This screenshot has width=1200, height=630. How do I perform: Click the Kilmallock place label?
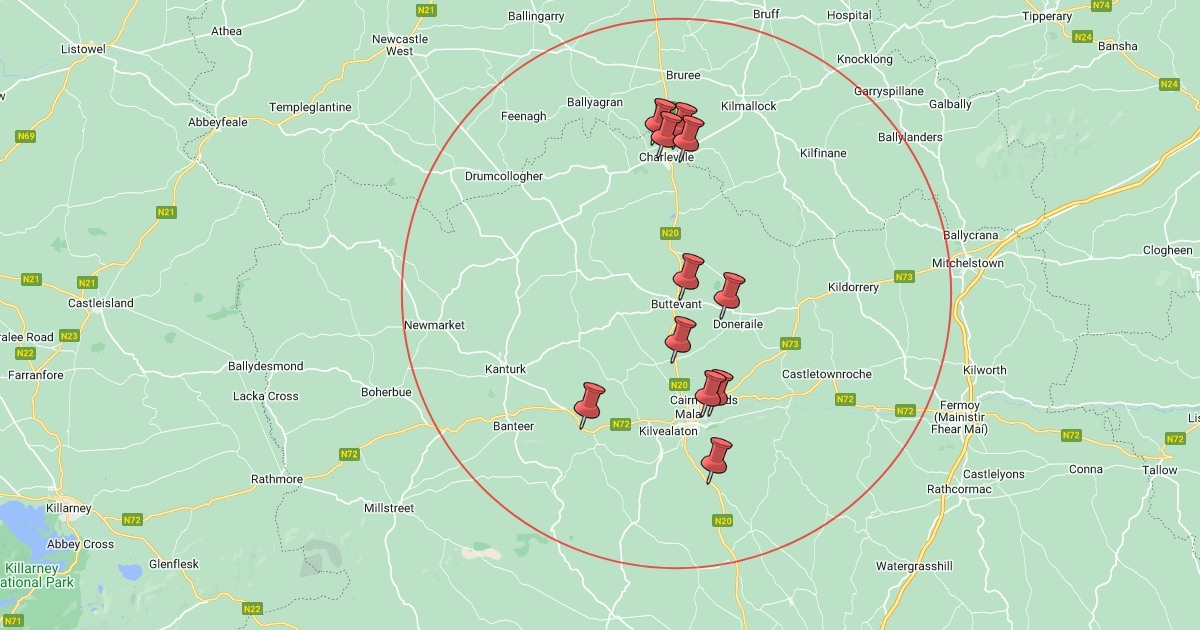(x=748, y=105)
